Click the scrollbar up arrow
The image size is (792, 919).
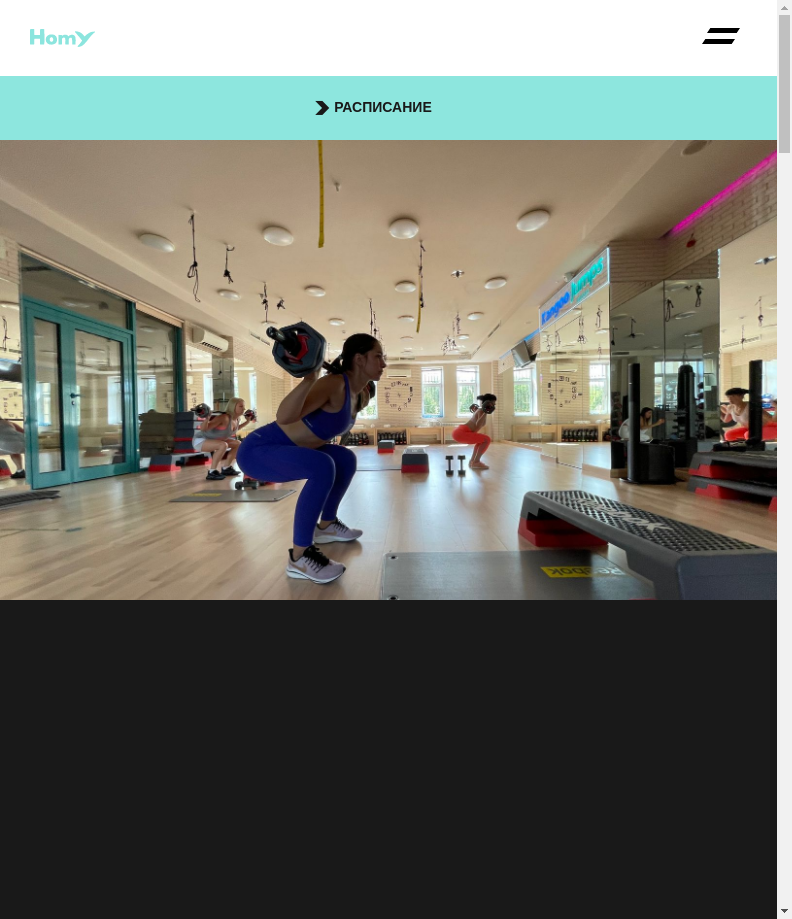(784, 7)
